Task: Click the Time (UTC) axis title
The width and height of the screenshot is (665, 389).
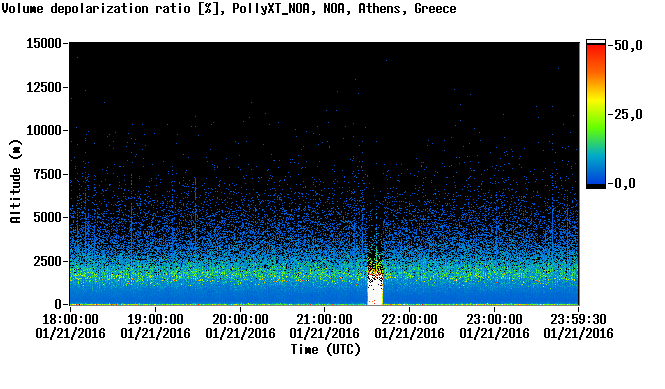Action: [325, 350]
